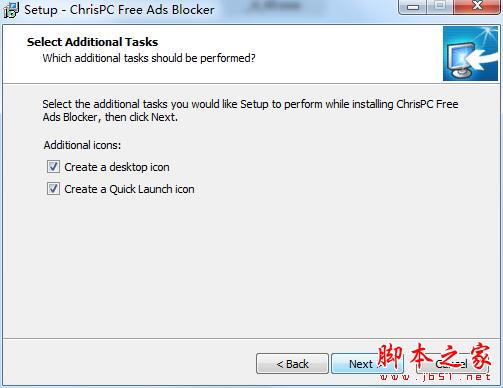Click the 'Create a Quick Launch icon' label
Image resolution: width=503 pixels, height=388 pixels.
tap(129, 189)
